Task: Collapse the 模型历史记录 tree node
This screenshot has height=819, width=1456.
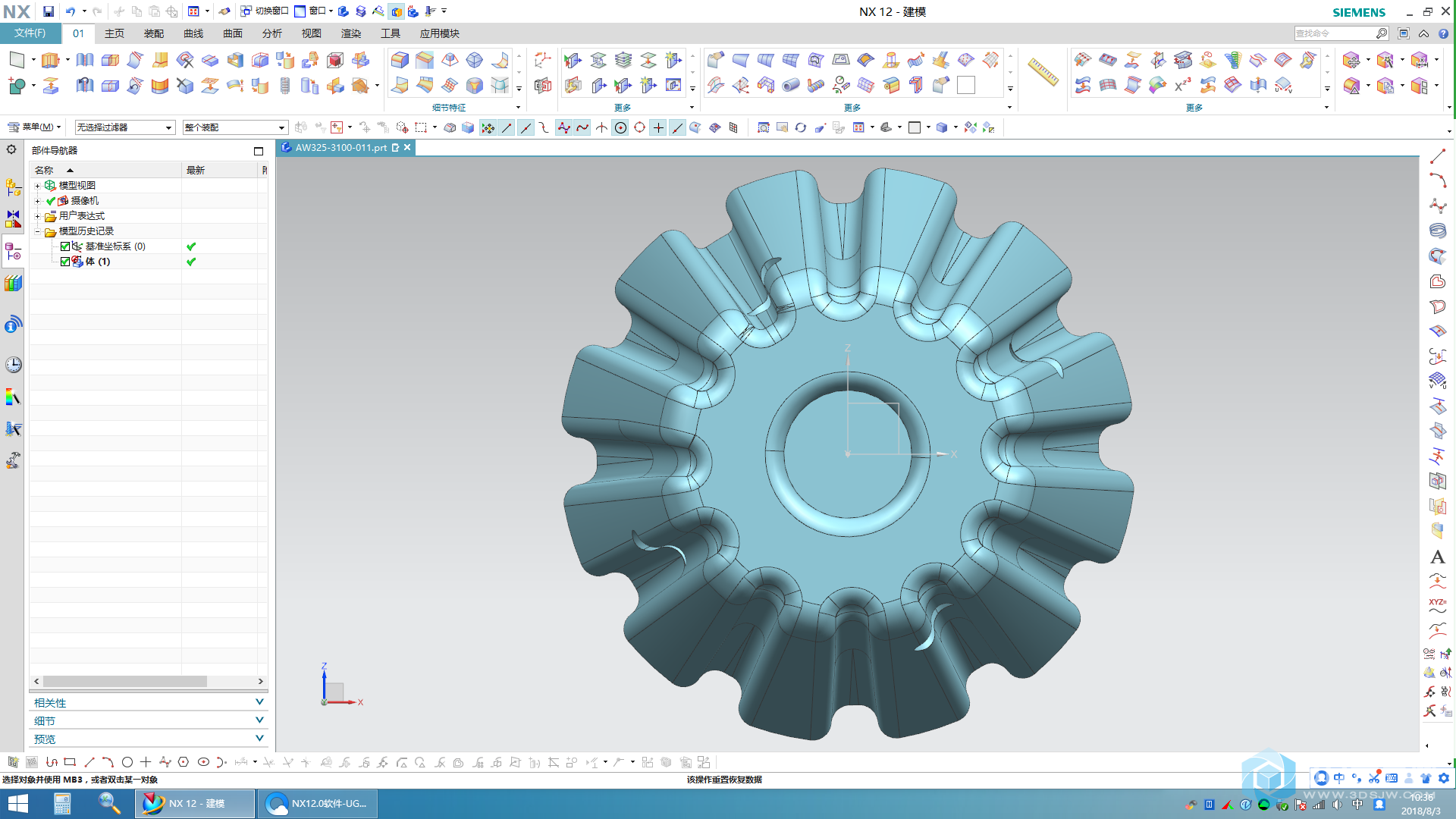Action: (37, 231)
